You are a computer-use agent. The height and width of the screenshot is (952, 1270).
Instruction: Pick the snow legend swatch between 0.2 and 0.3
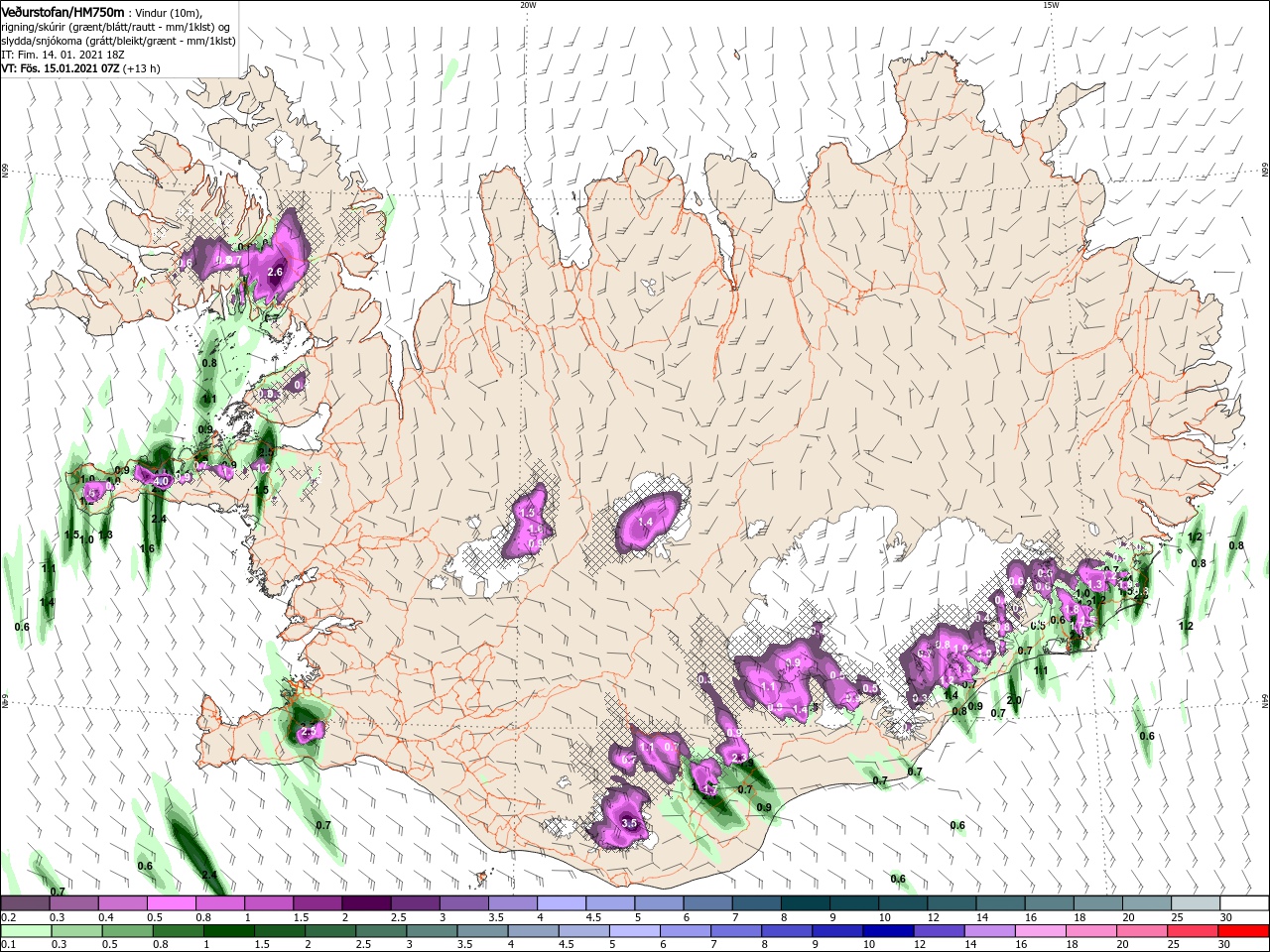pyautogui.click(x=25, y=903)
